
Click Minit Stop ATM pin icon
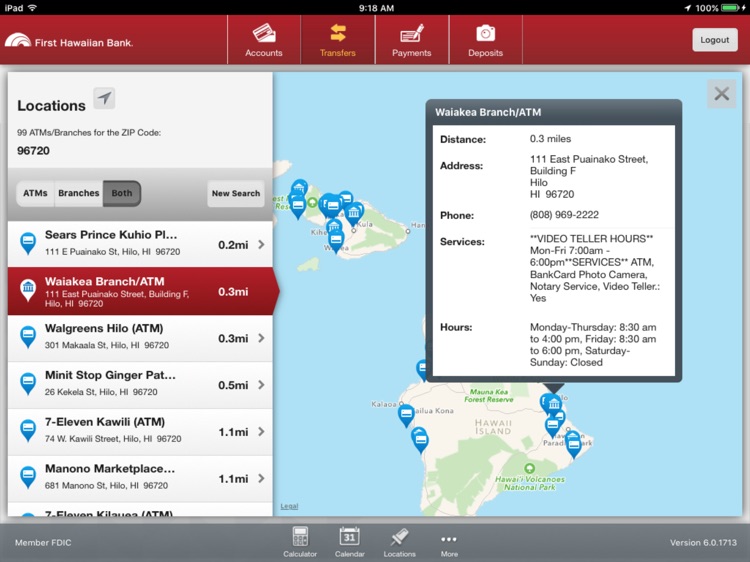[x=28, y=384]
